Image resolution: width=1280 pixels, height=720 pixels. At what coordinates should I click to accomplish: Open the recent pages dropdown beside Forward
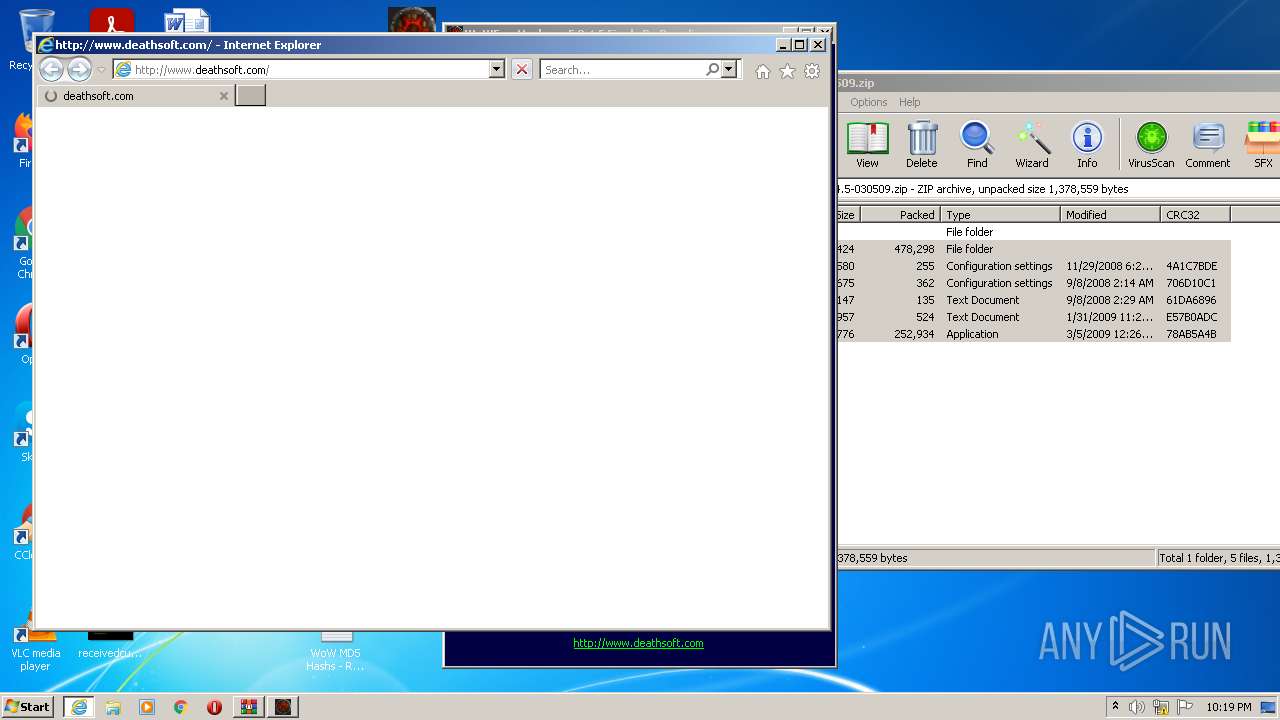101,70
